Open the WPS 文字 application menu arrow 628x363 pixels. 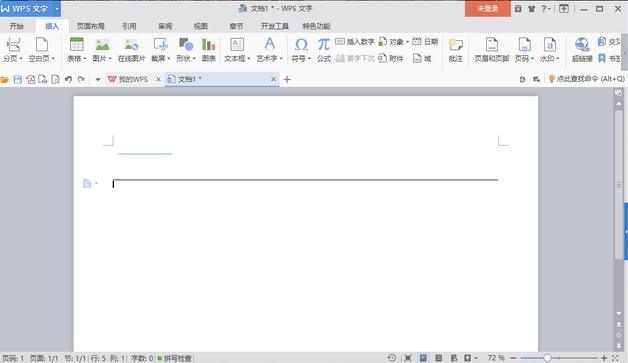tap(57, 8)
